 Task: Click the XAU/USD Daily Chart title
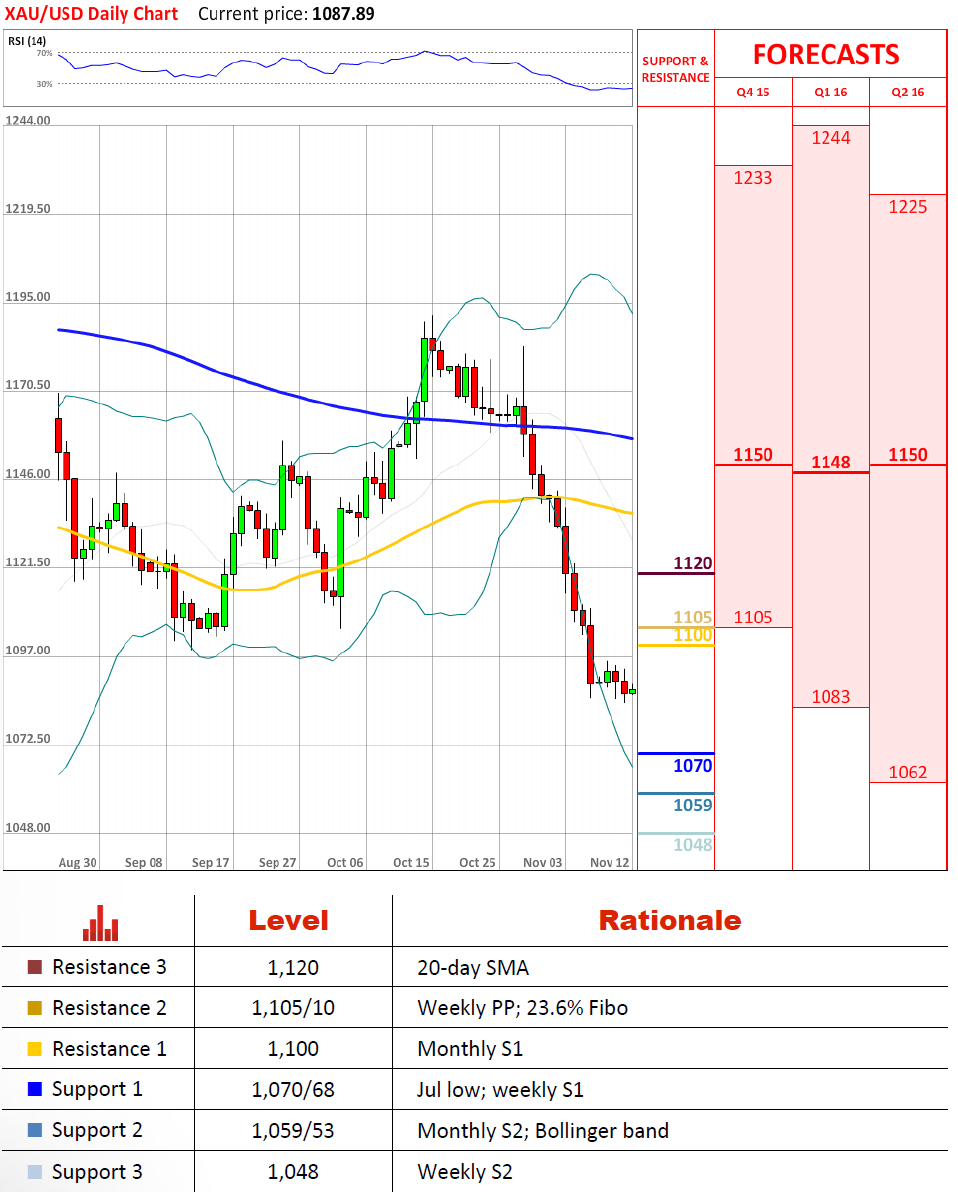(x=91, y=14)
